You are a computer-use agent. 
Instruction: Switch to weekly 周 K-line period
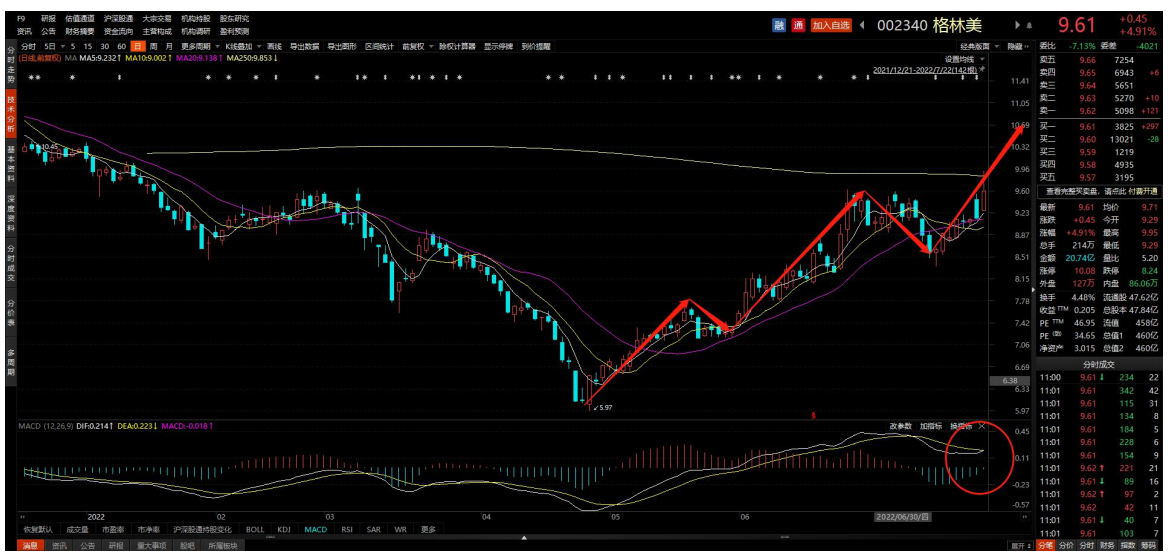point(153,46)
